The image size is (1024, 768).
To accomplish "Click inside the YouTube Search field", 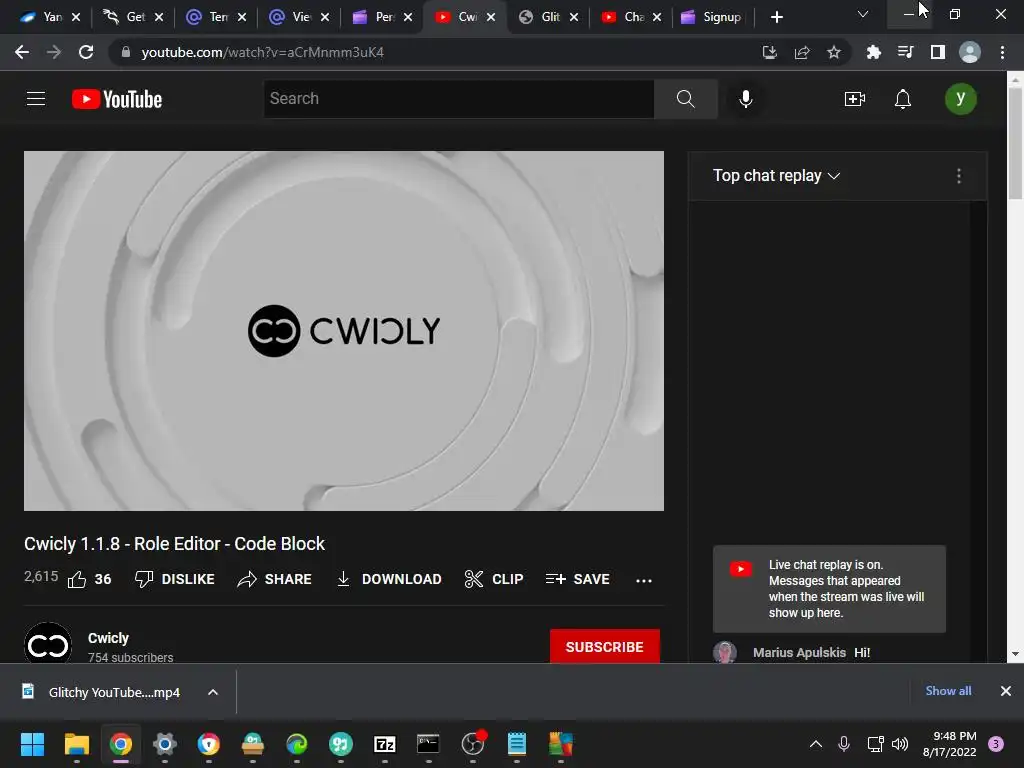I will click(x=458, y=99).
